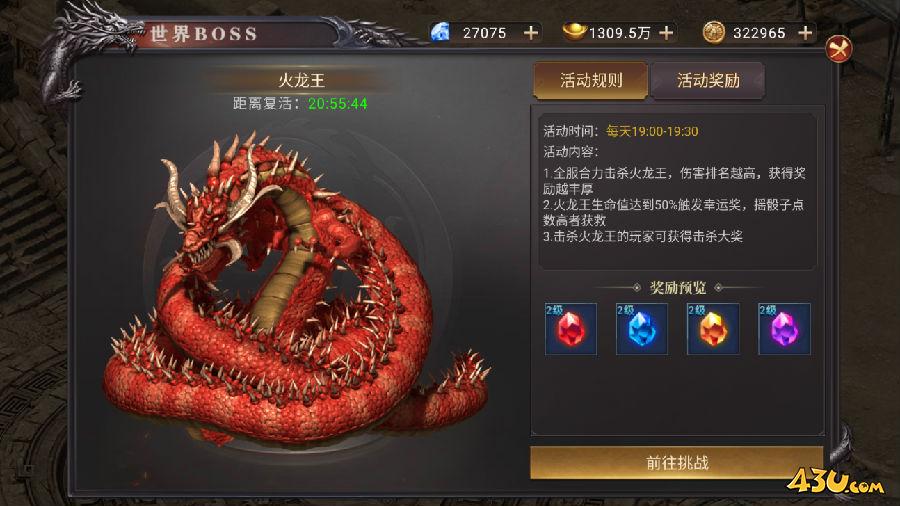Screen dimensions: 900x506
Task: Add more coins with plus button
Action: (805, 33)
